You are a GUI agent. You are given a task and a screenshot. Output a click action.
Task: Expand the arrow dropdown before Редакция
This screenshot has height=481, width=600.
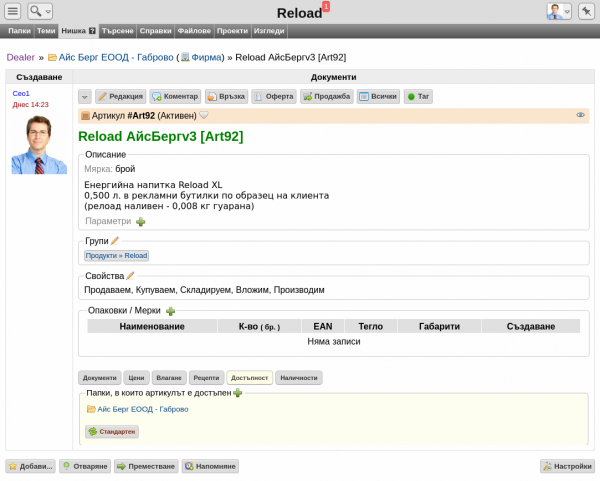pyautogui.click(x=84, y=97)
